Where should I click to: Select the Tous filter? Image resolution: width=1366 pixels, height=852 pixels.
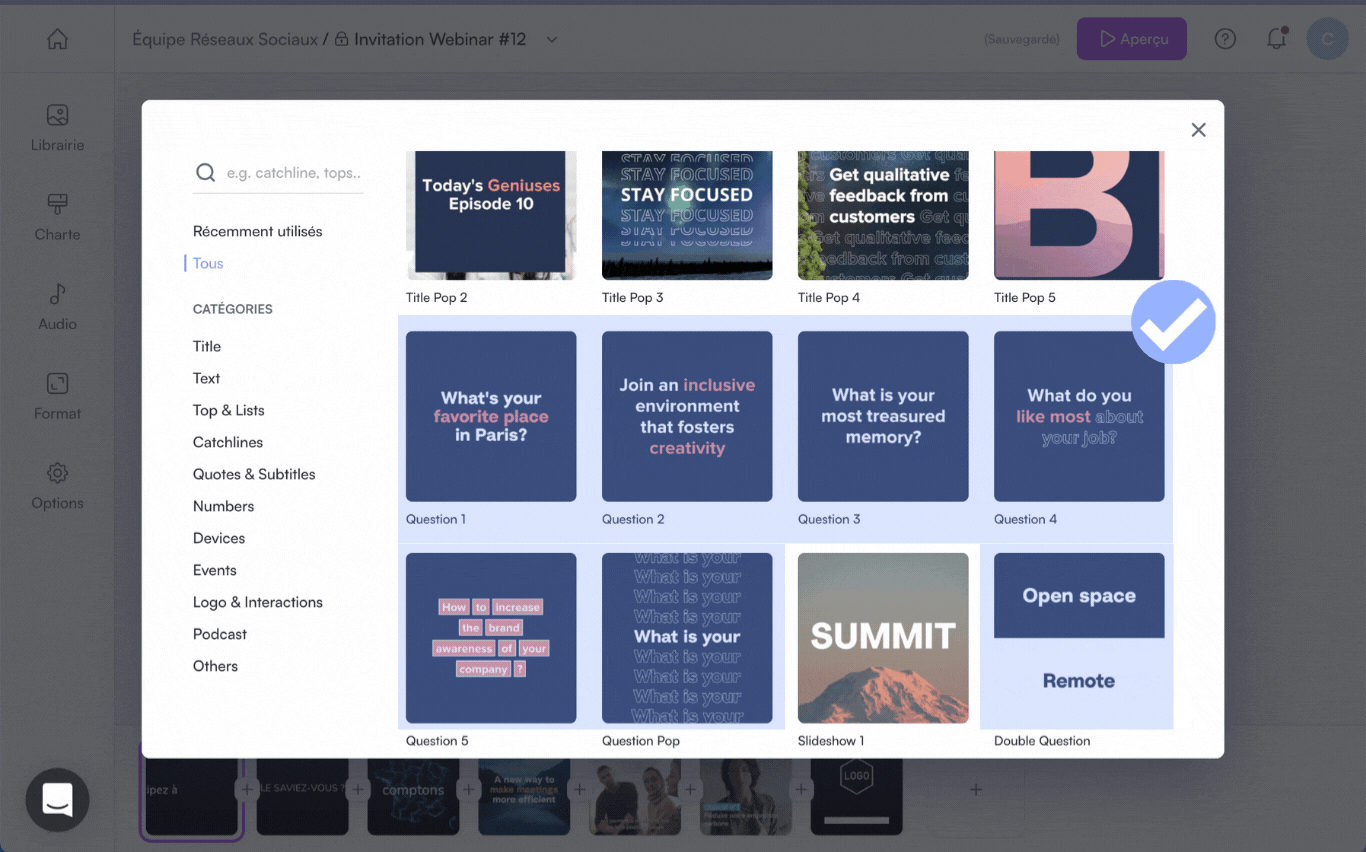click(208, 263)
